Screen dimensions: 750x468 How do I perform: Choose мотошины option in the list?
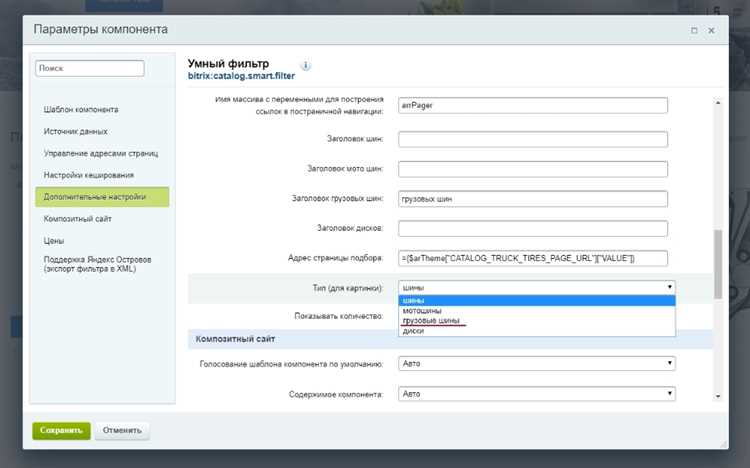[x=537, y=311]
